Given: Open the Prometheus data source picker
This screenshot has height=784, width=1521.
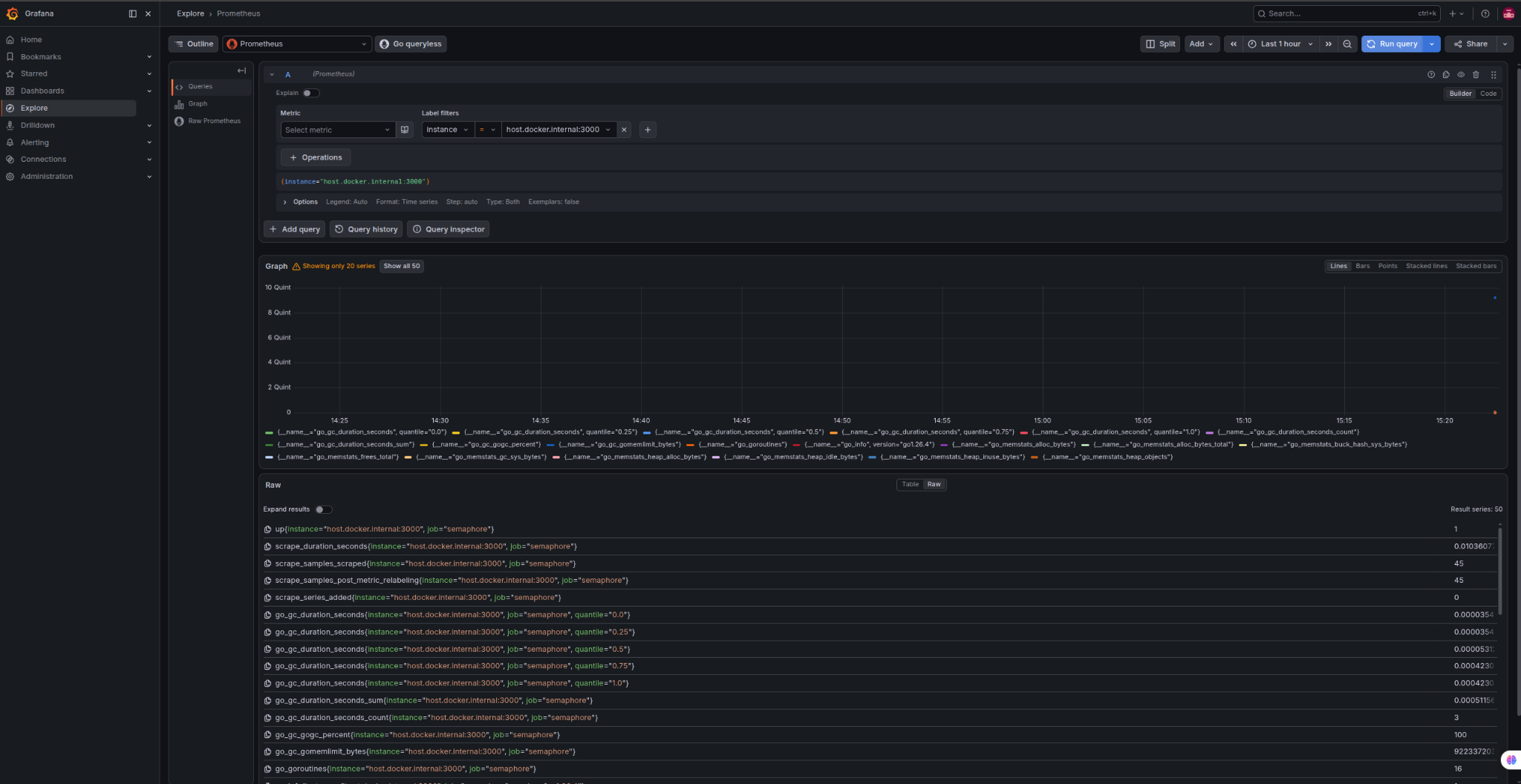Looking at the screenshot, I should [297, 44].
